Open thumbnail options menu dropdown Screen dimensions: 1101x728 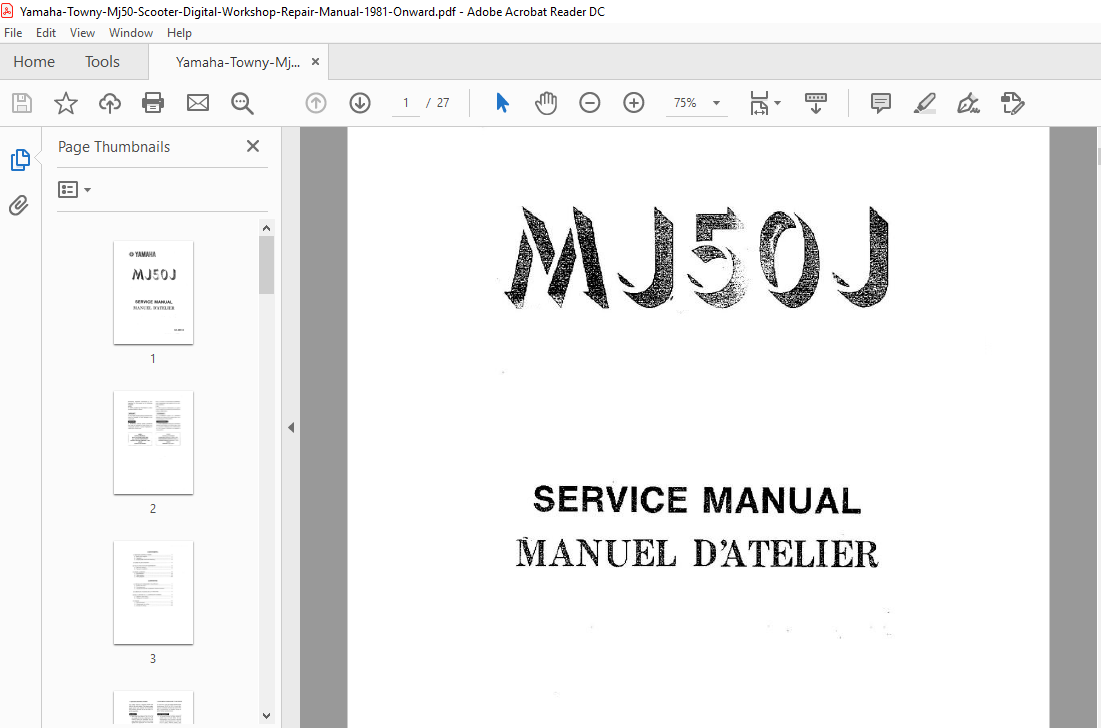click(74, 190)
